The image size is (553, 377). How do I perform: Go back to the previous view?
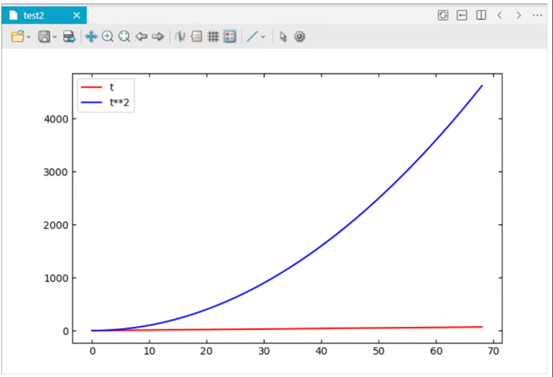pos(141,36)
